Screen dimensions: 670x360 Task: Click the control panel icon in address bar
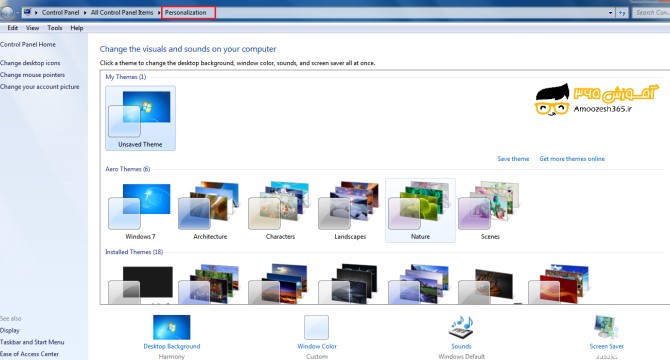coord(27,12)
